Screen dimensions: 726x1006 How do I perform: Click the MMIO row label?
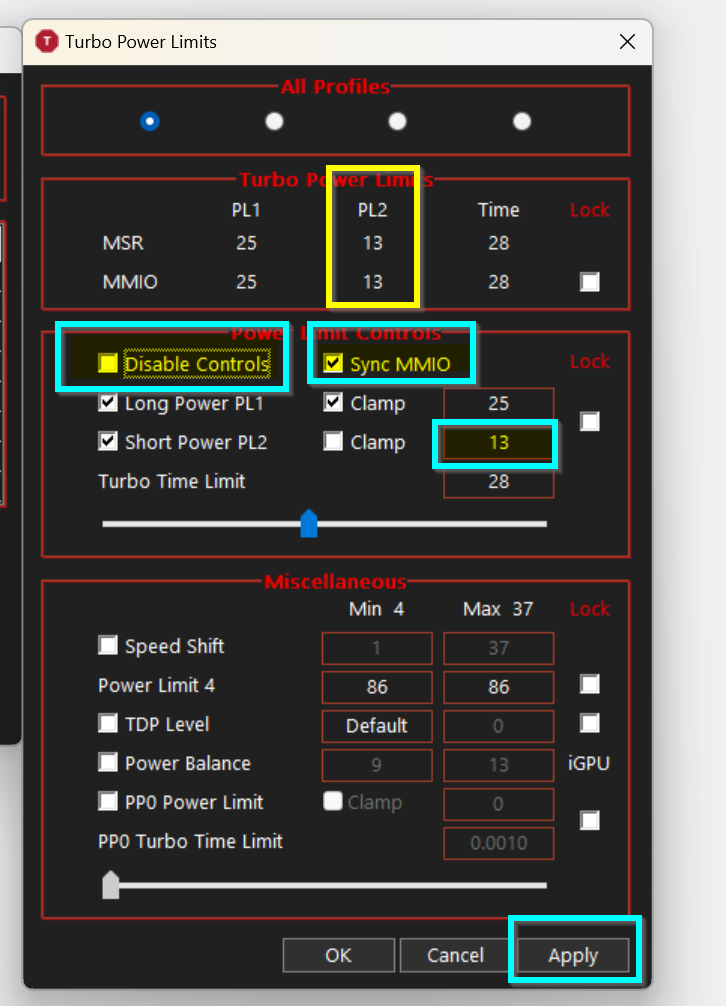[x=130, y=282]
